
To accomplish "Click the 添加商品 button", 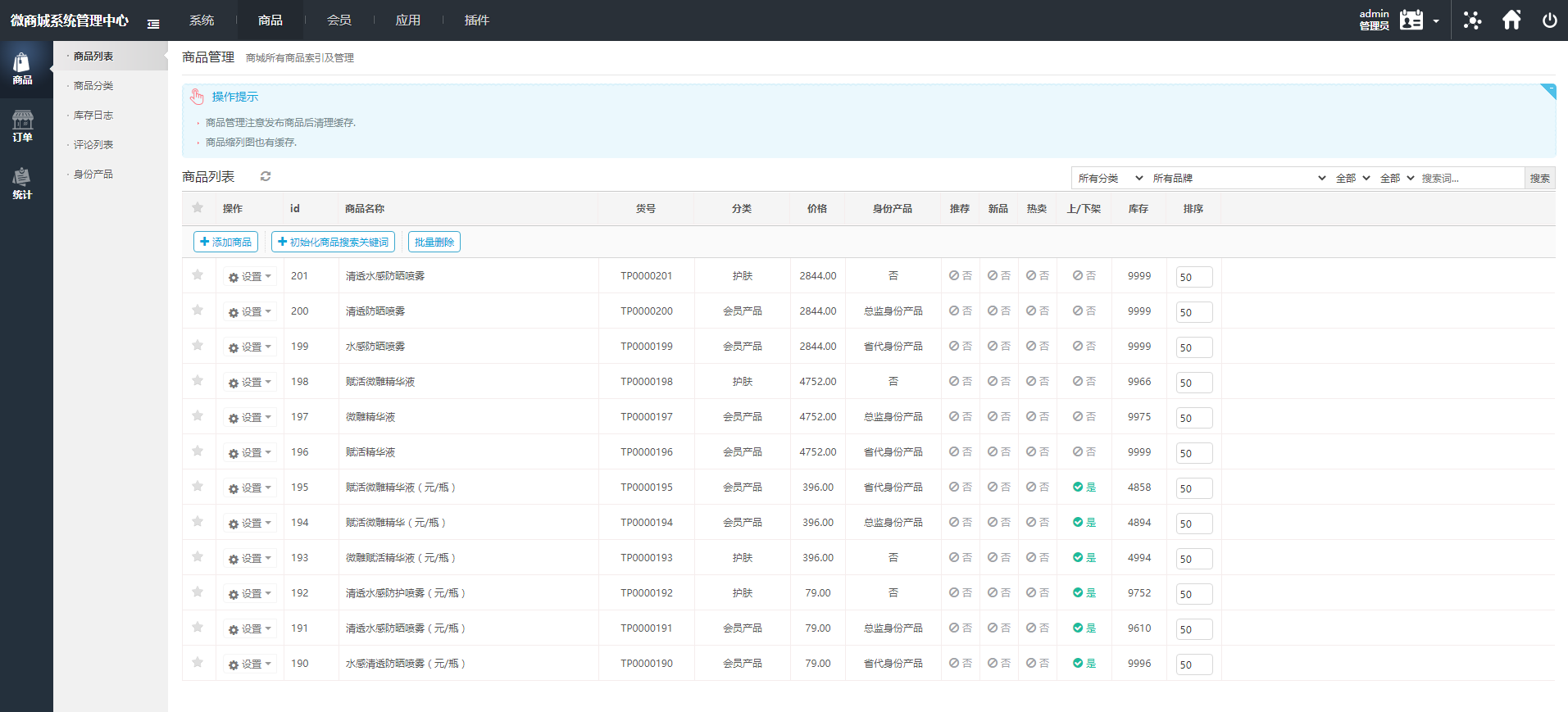I will click(225, 242).
